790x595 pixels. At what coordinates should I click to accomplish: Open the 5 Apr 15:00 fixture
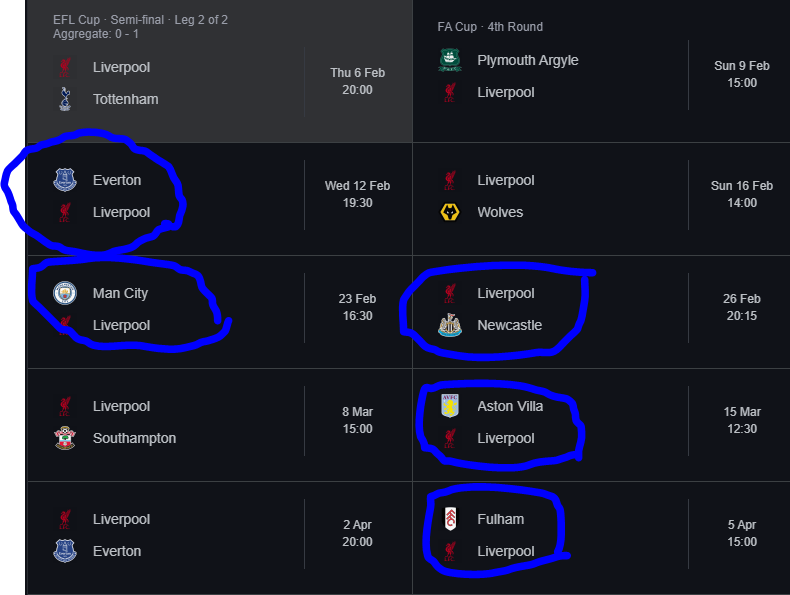(602, 538)
